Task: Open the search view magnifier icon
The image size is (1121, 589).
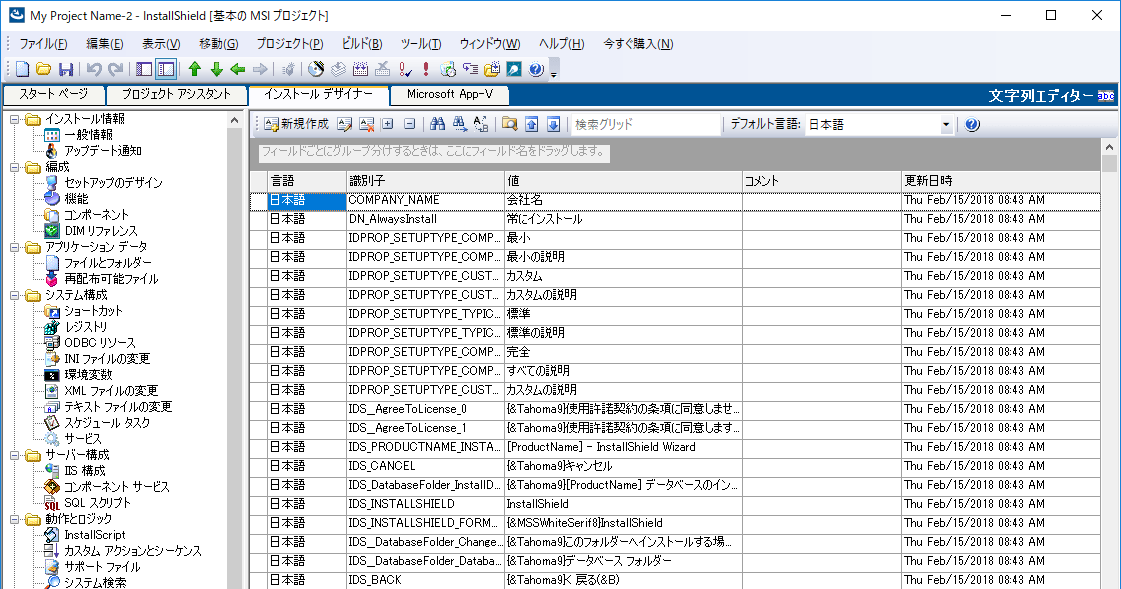Action: click(x=510, y=124)
